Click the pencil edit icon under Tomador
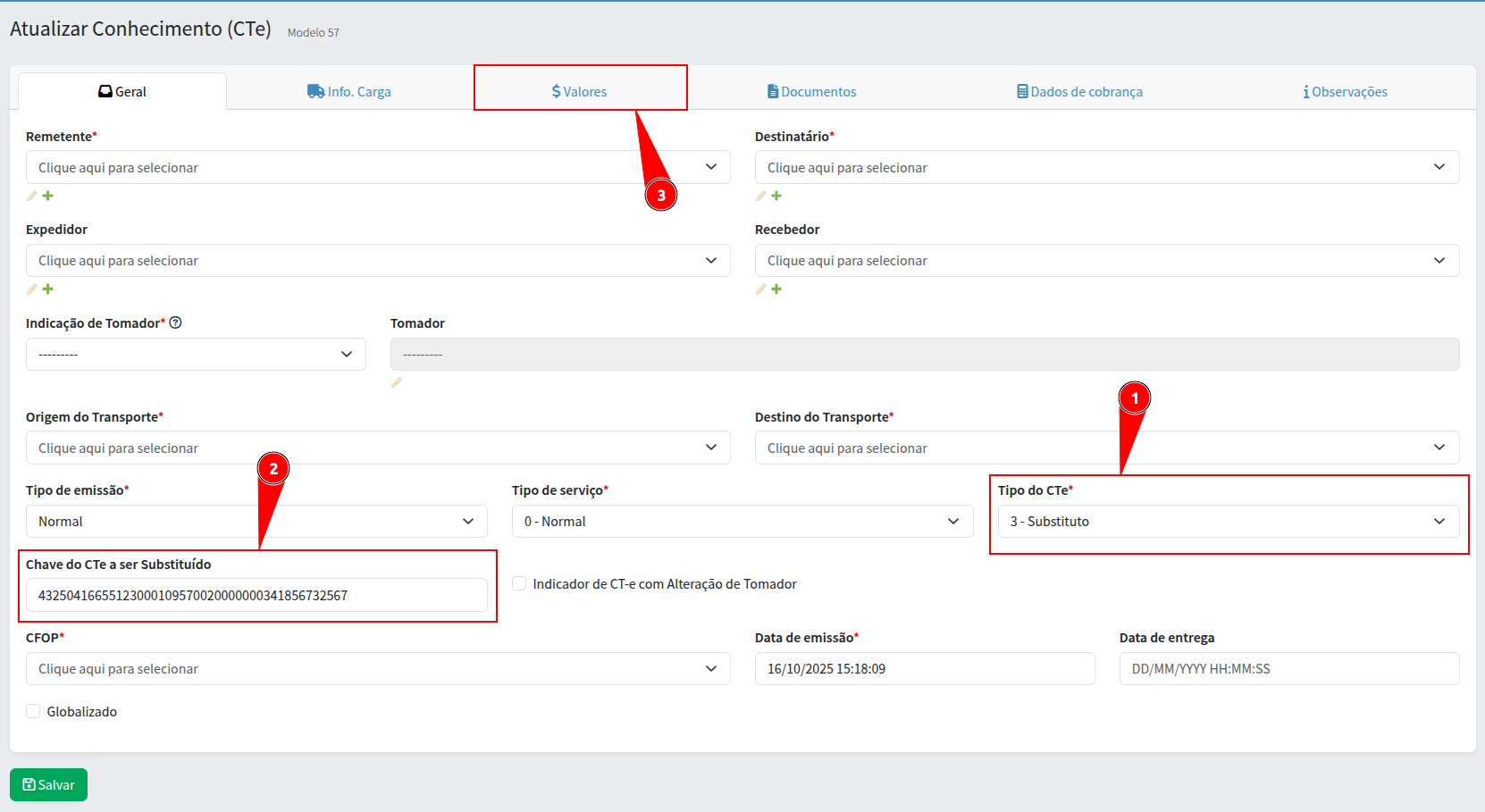1485x812 pixels. click(x=397, y=382)
